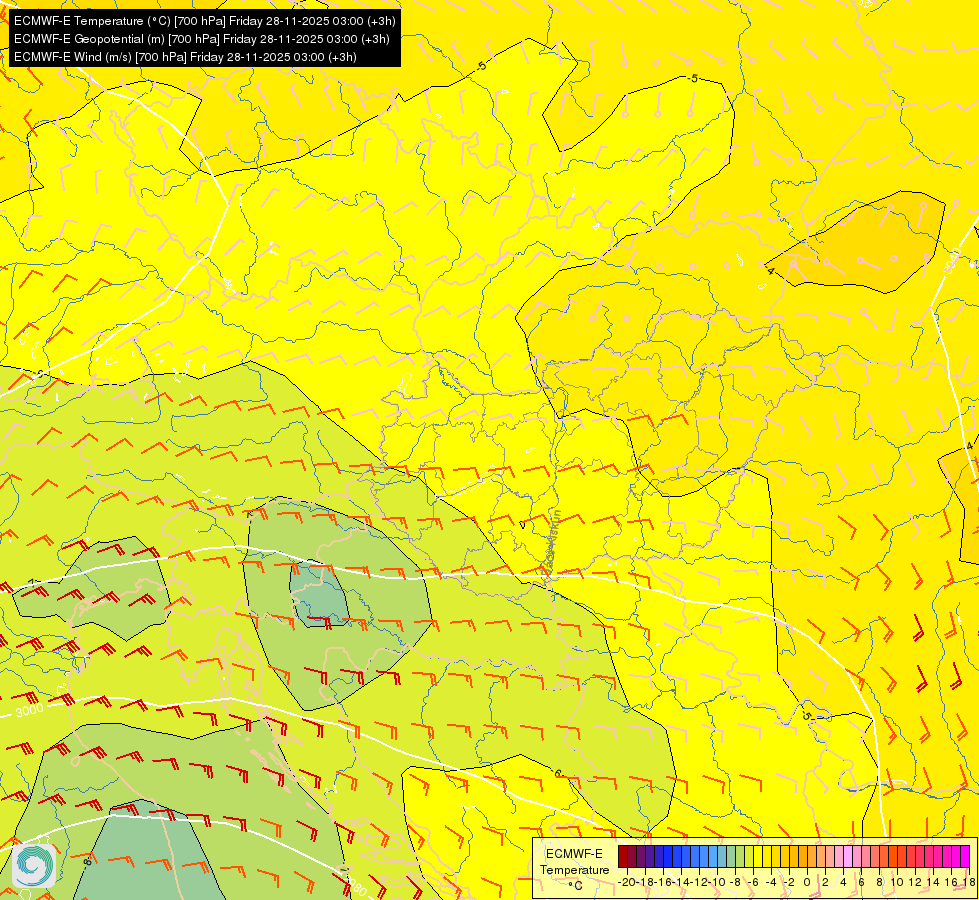Click the swirl logo icon at bottom-left
The height and width of the screenshot is (900, 979).
tap(34, 865)
